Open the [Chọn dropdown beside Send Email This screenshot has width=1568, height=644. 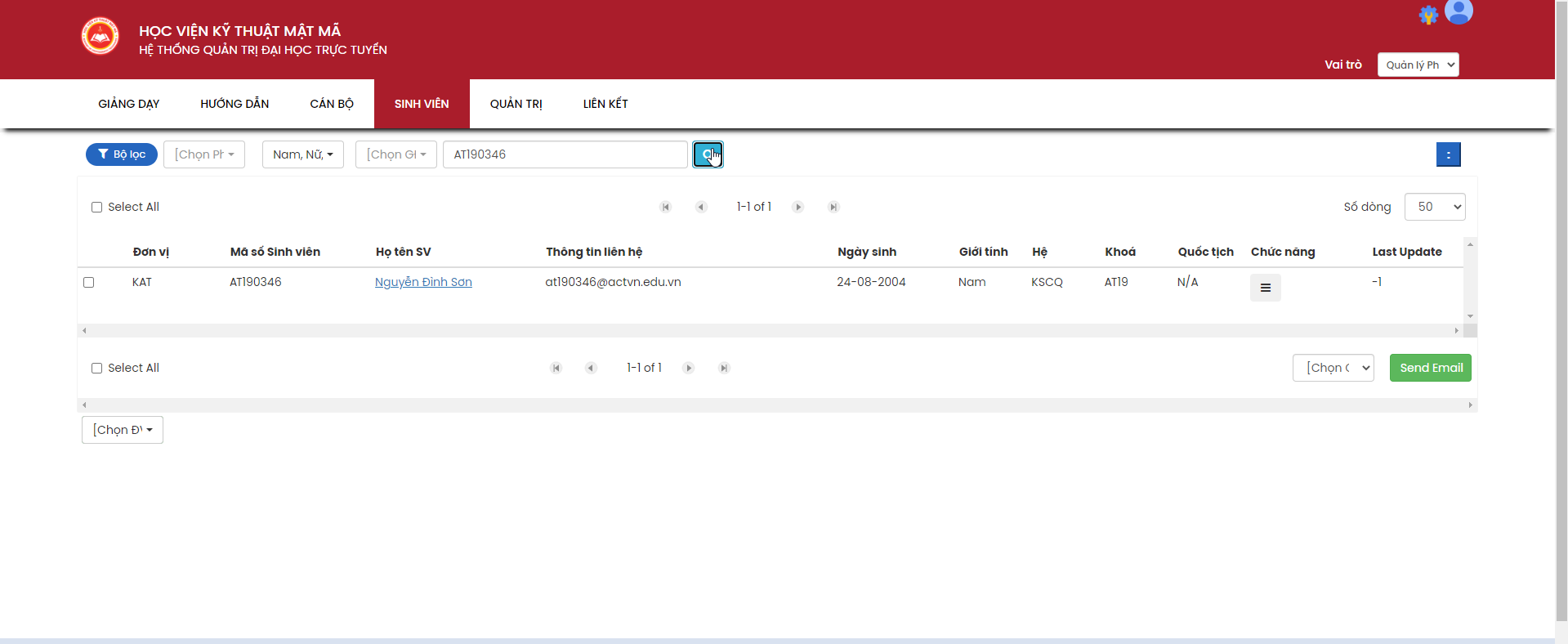[1333, 368]
